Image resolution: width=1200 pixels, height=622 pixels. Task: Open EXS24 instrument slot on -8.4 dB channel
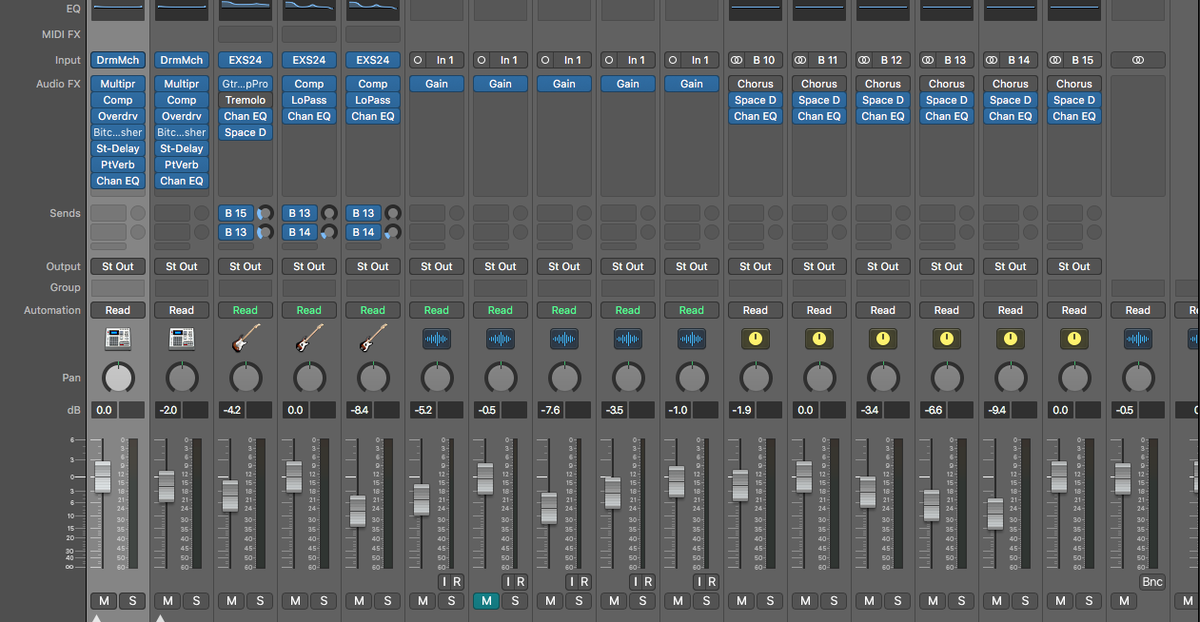click(373, 60)
